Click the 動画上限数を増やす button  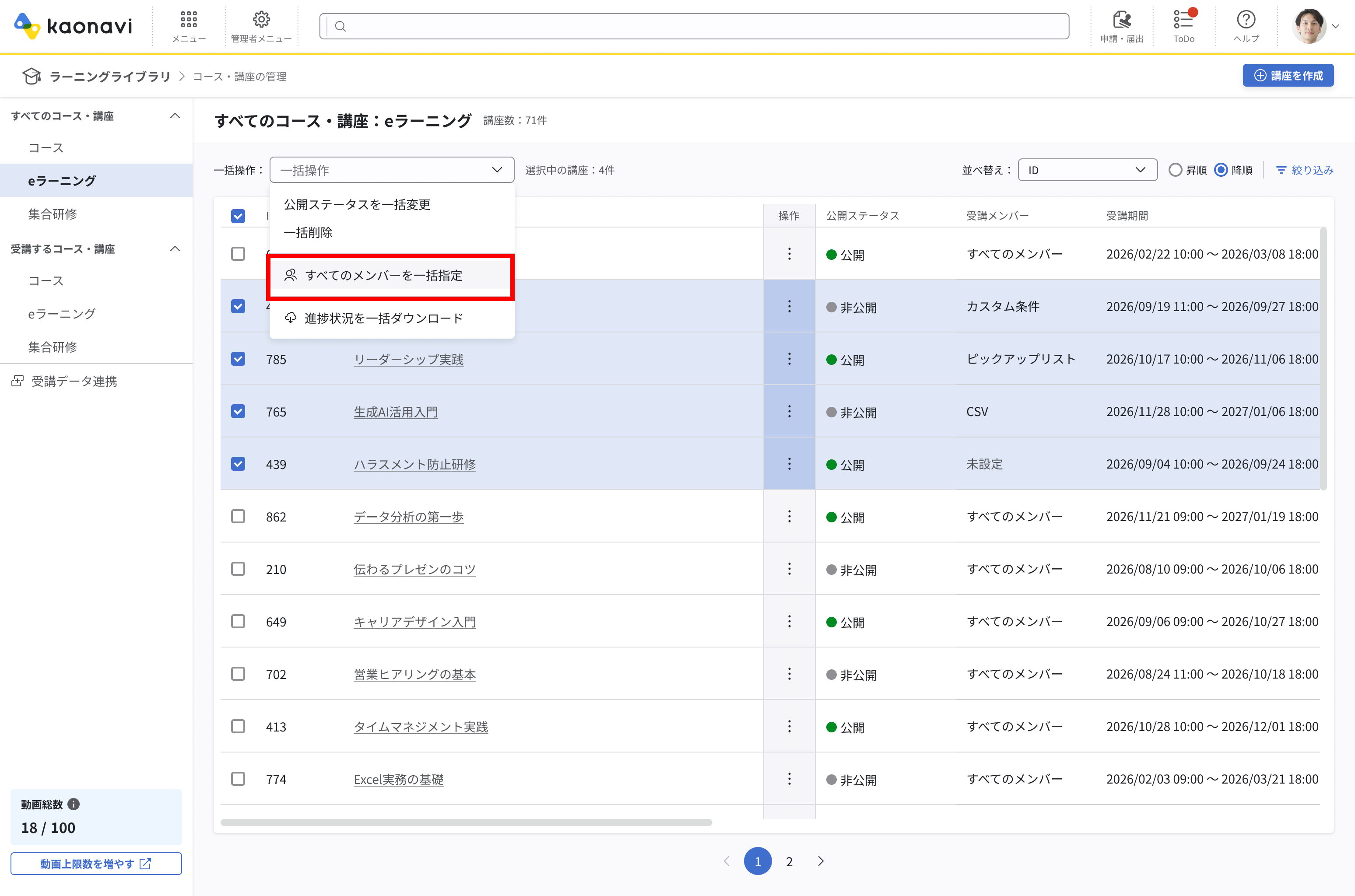click(96, 864)
